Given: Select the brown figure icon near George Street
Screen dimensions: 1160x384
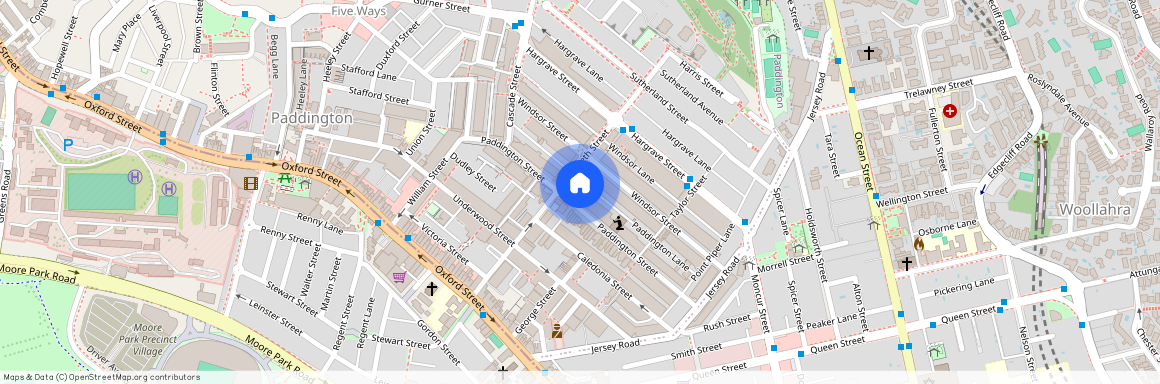Looking at the screenshot, I should coord(557,331).
